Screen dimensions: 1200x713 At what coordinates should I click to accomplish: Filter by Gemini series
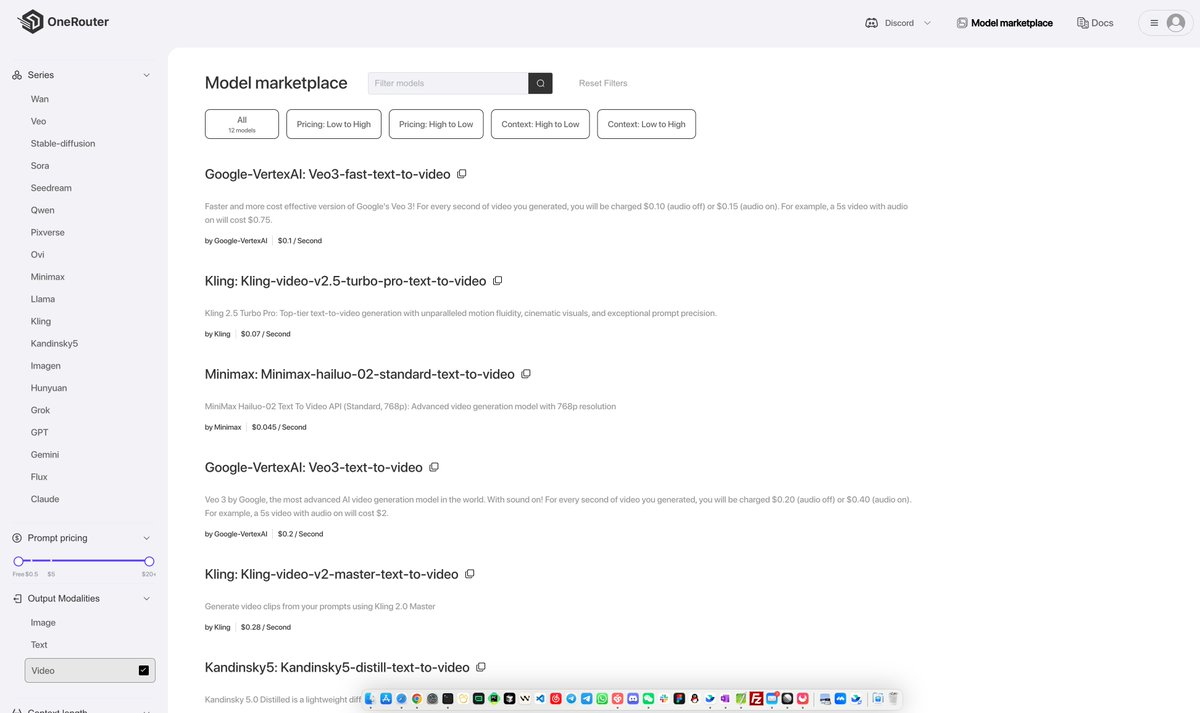coord(45,454)
